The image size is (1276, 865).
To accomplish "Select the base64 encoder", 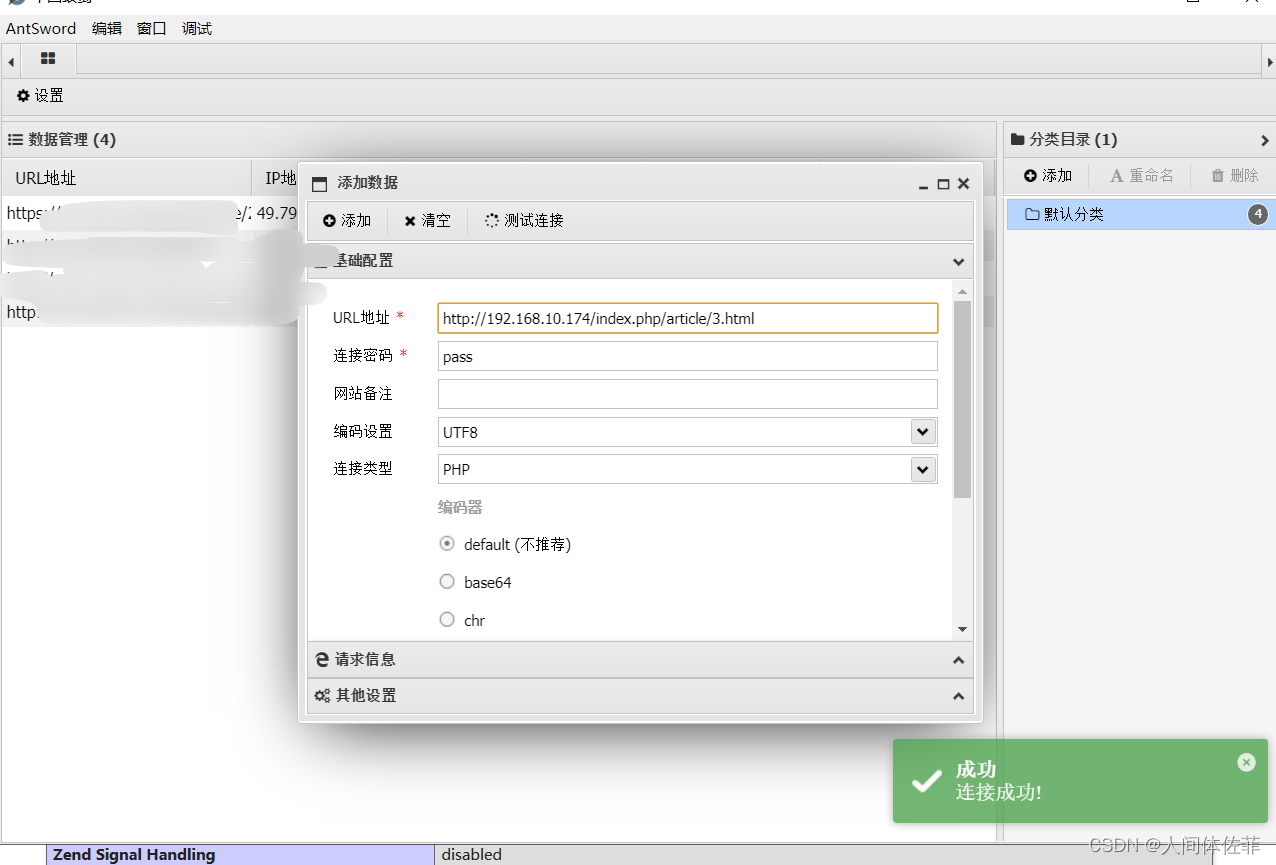I will 447,581.
